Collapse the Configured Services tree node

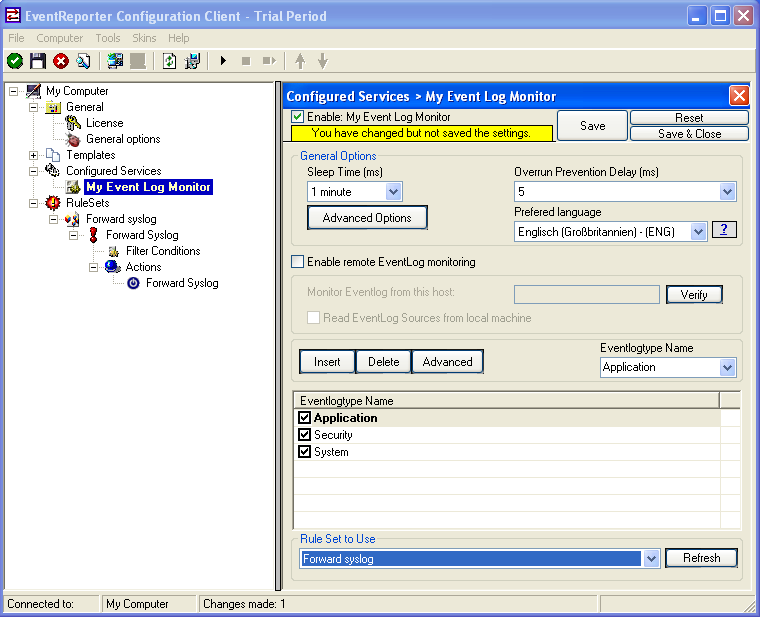33,171
